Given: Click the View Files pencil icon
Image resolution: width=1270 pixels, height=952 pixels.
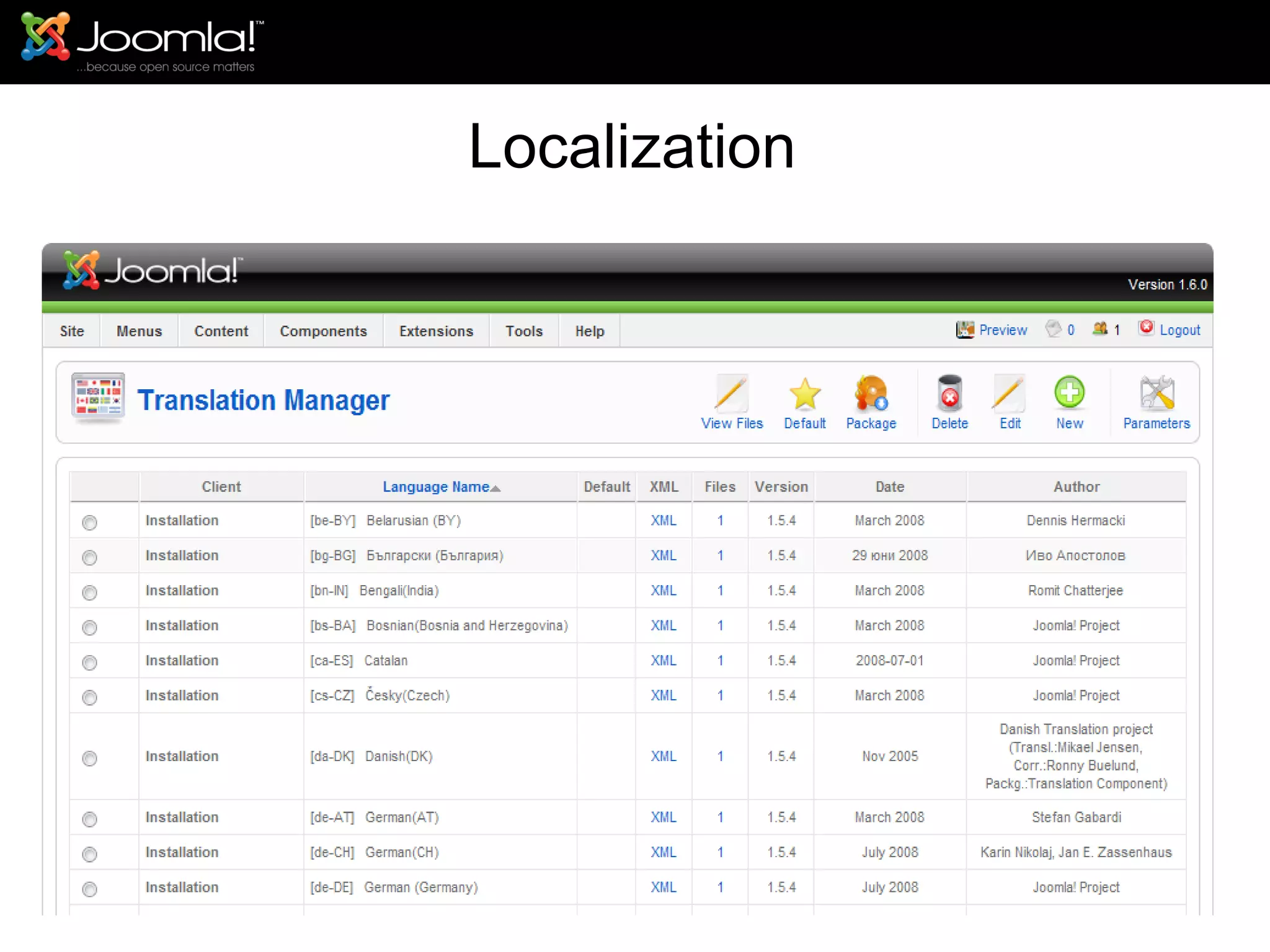Looking at the screenshot, I should coord(731,393).
